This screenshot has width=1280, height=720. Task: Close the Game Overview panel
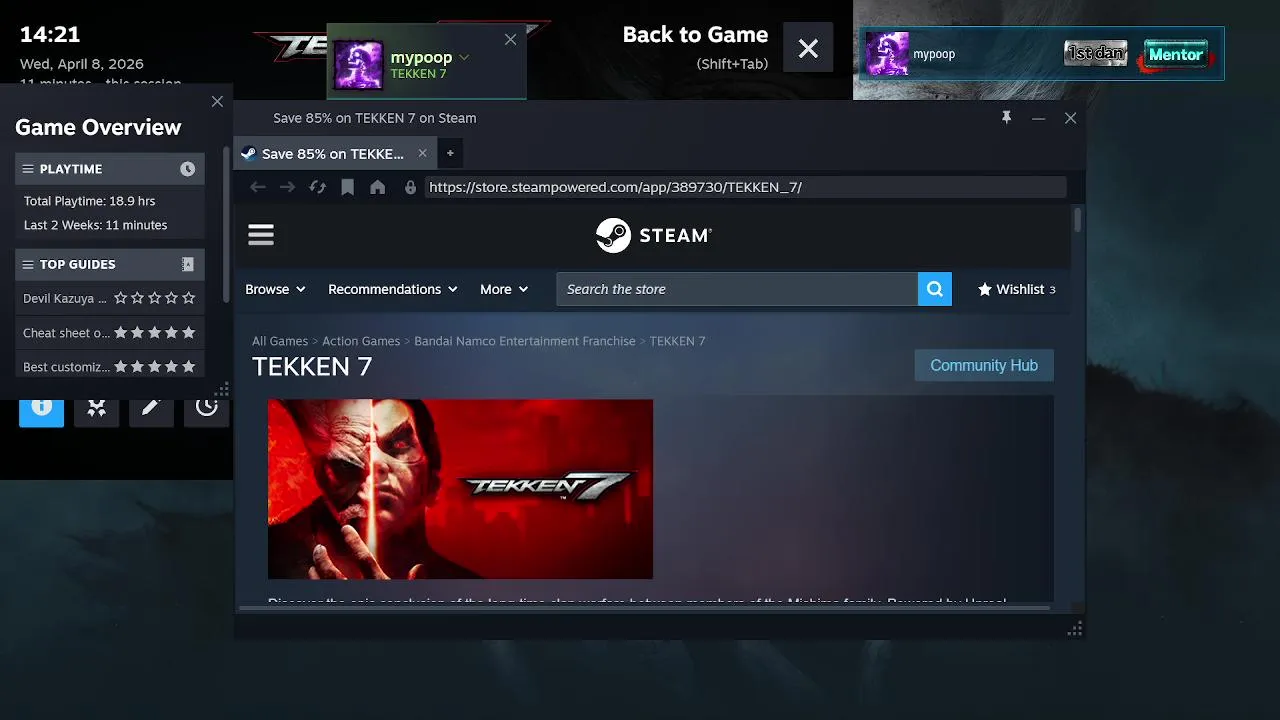click(217, 101)
